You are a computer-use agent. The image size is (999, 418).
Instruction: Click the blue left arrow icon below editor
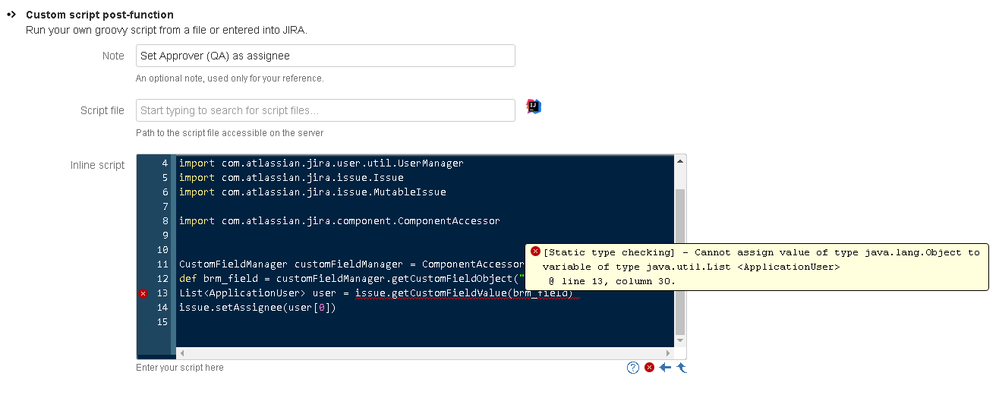click(665, 368)
